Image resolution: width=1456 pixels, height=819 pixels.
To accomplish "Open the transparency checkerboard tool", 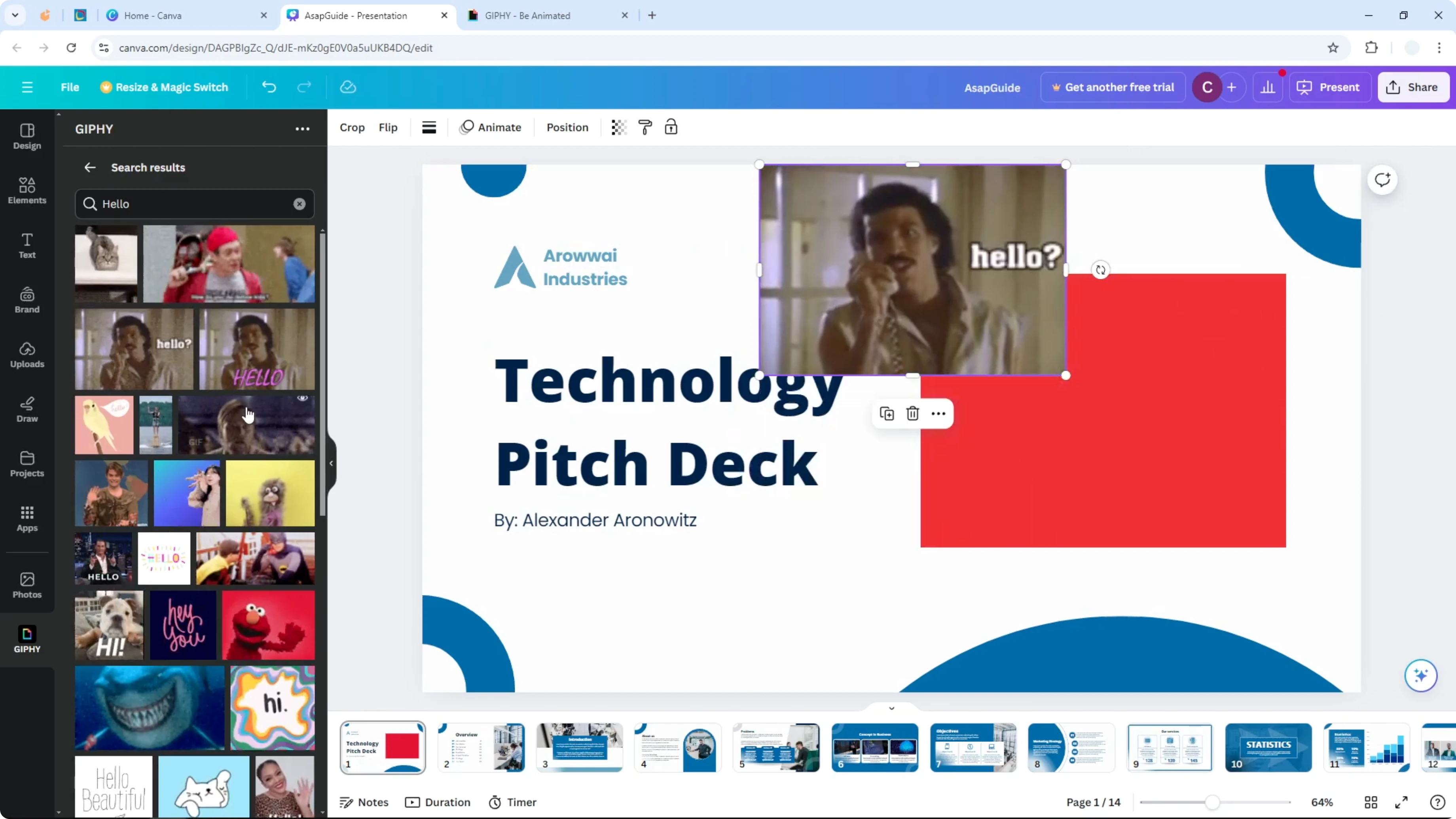I will (618, 127).
